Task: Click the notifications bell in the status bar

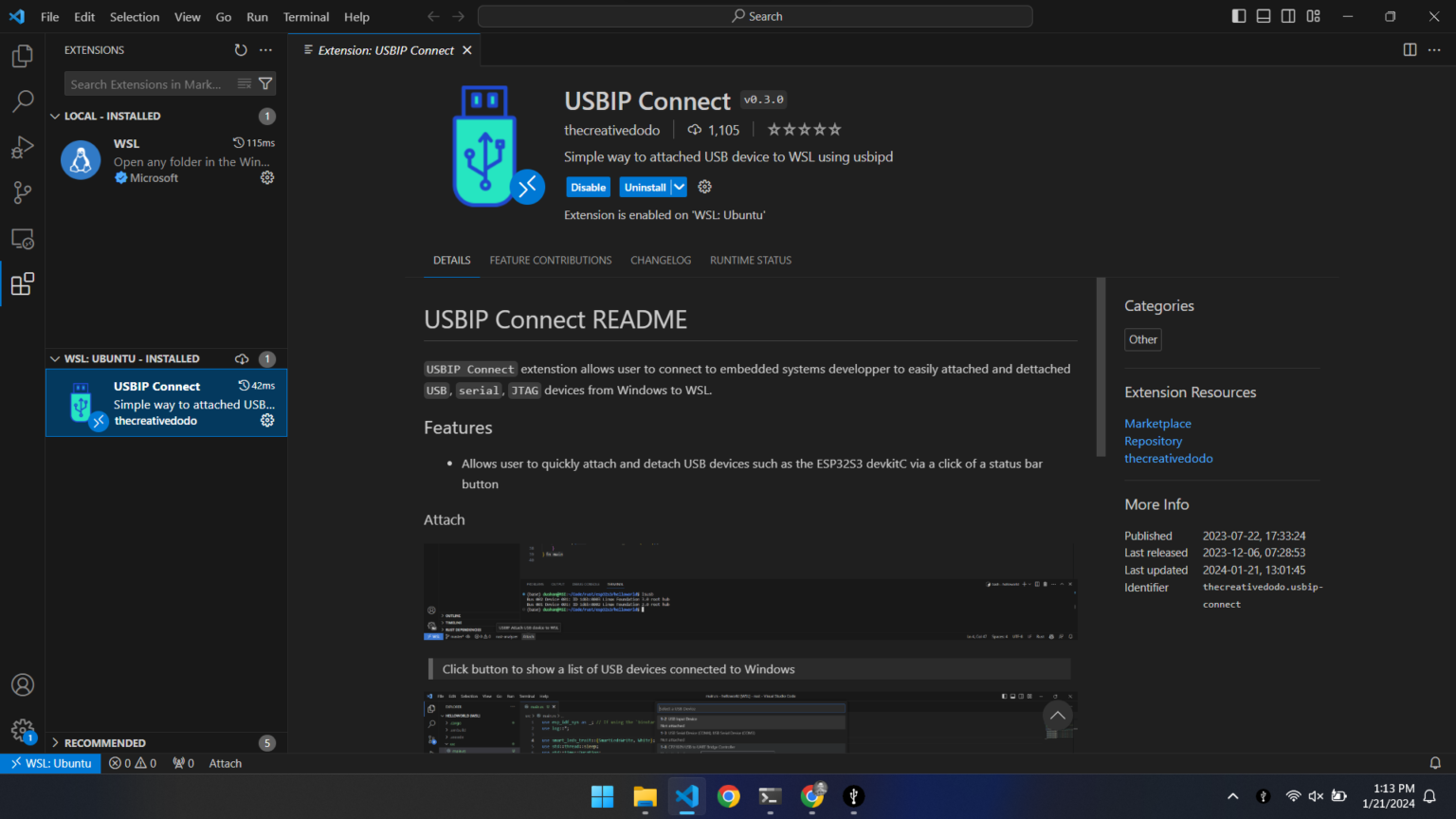Action: click(x=1434, y=763)
